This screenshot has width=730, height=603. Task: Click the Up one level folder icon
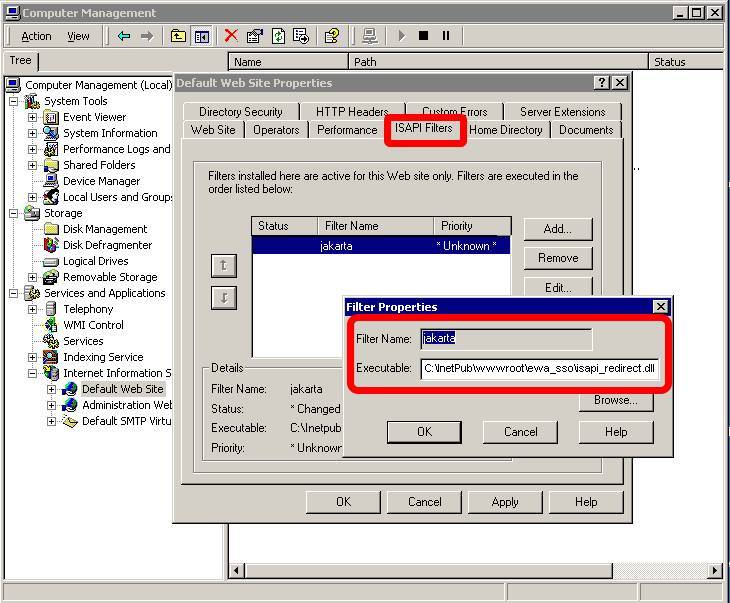coord(178,36)
